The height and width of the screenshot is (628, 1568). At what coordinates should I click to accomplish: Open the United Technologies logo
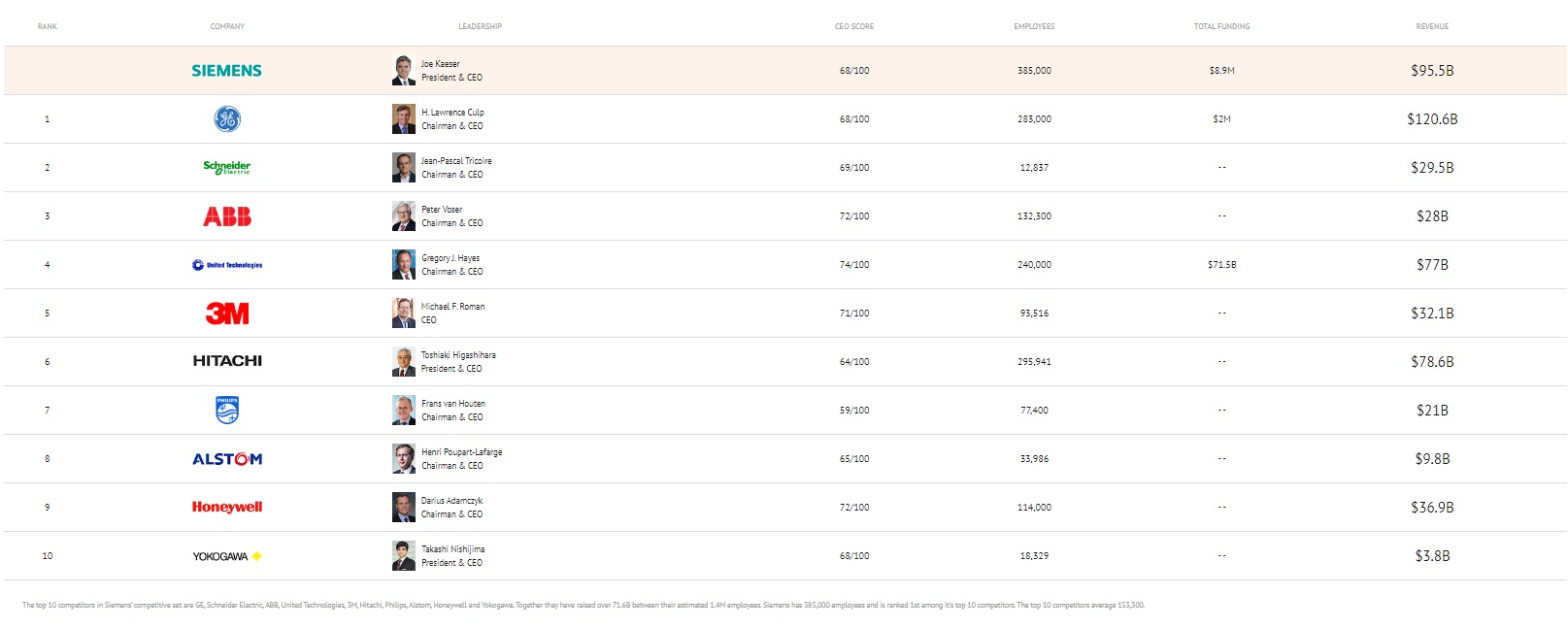pos(227,265)
